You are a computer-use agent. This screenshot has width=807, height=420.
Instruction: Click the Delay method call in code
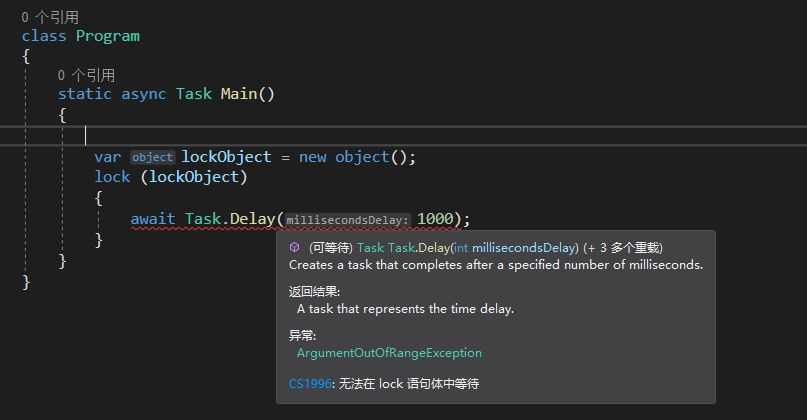[252, 219]
